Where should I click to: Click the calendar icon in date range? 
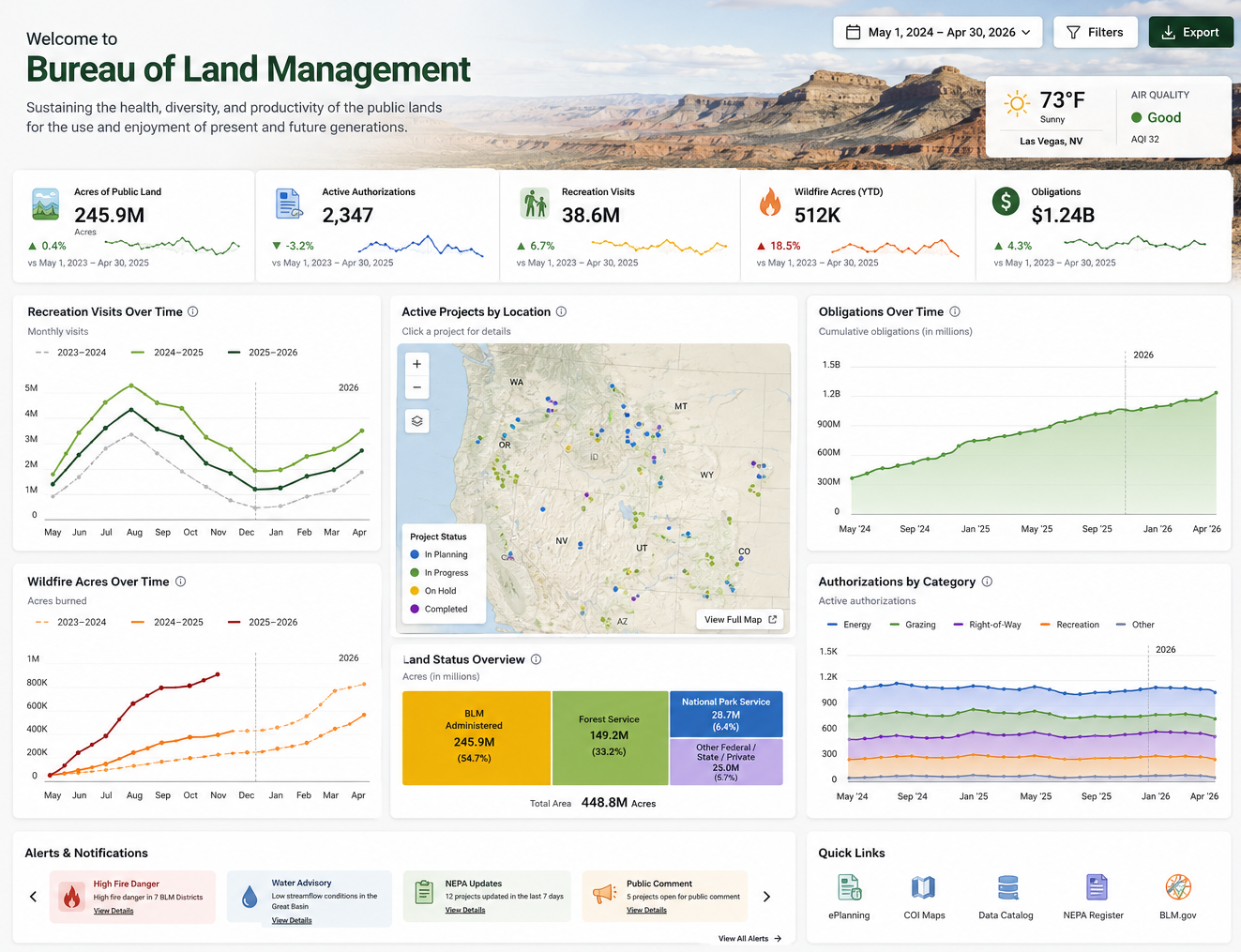[853, 32]
